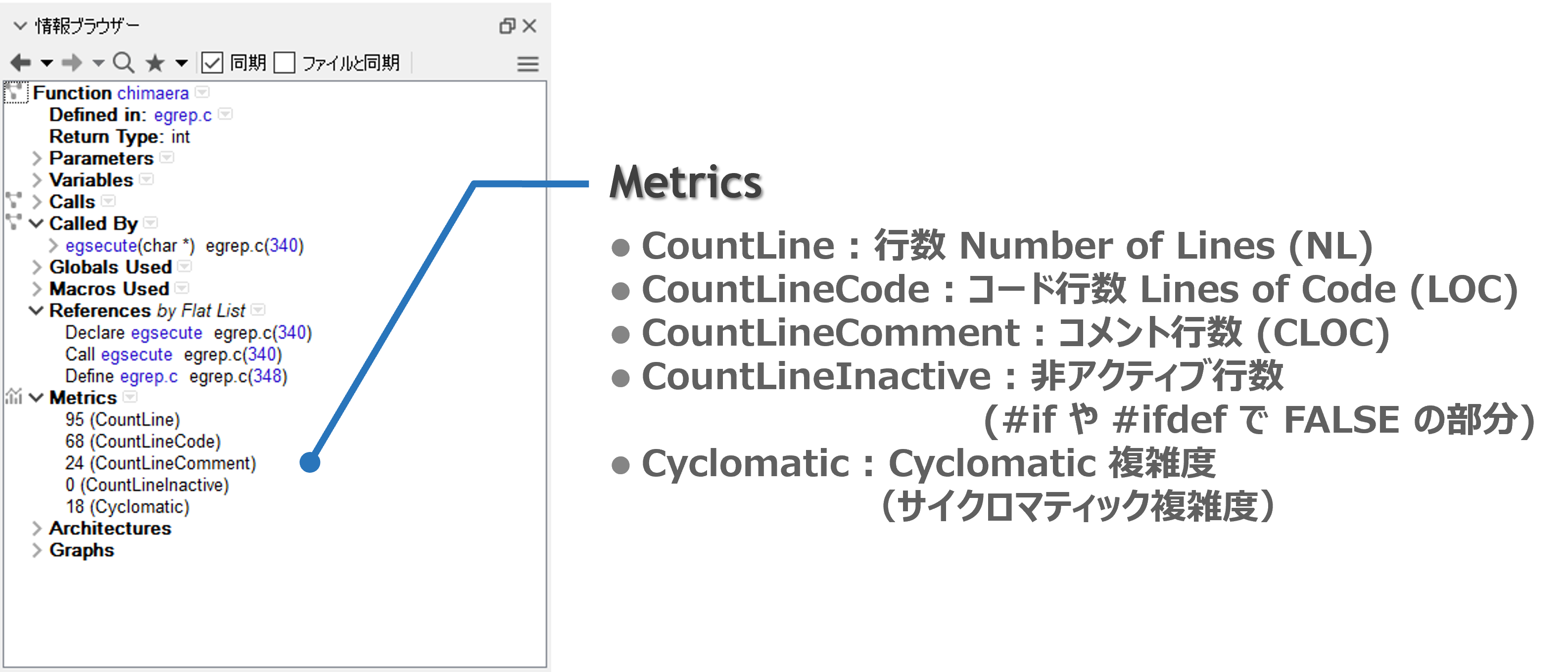Select the 18 (Cyclomatic) metric row
1568x672 pixels.
[x=127, y=506]
